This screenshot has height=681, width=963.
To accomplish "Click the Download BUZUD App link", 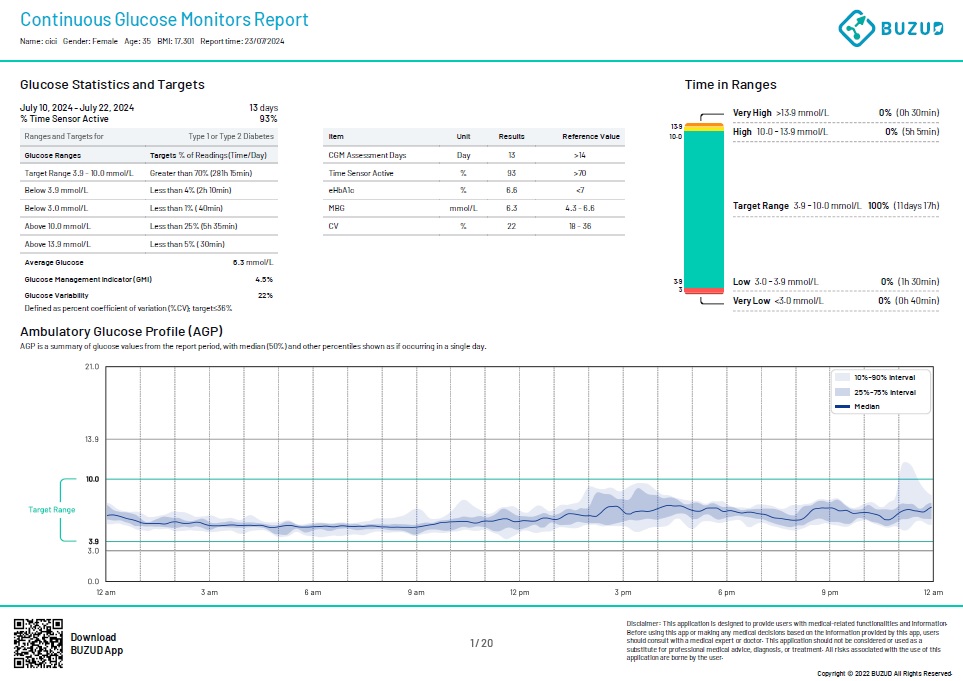I will click(x=95, y=641).
